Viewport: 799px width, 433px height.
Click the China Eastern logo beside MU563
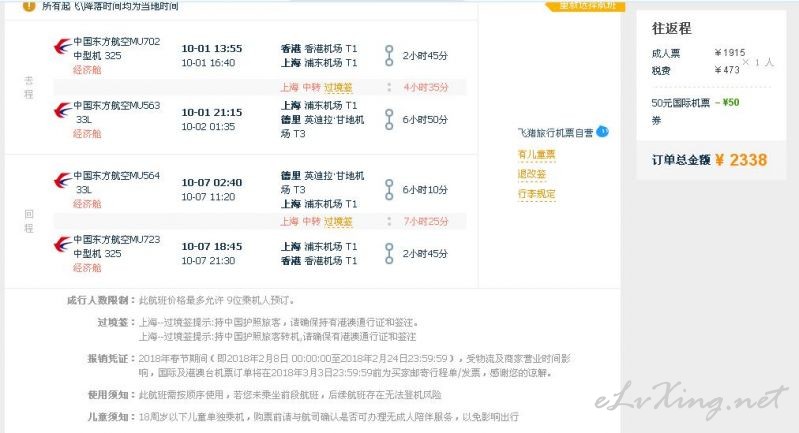click(62, 111)
